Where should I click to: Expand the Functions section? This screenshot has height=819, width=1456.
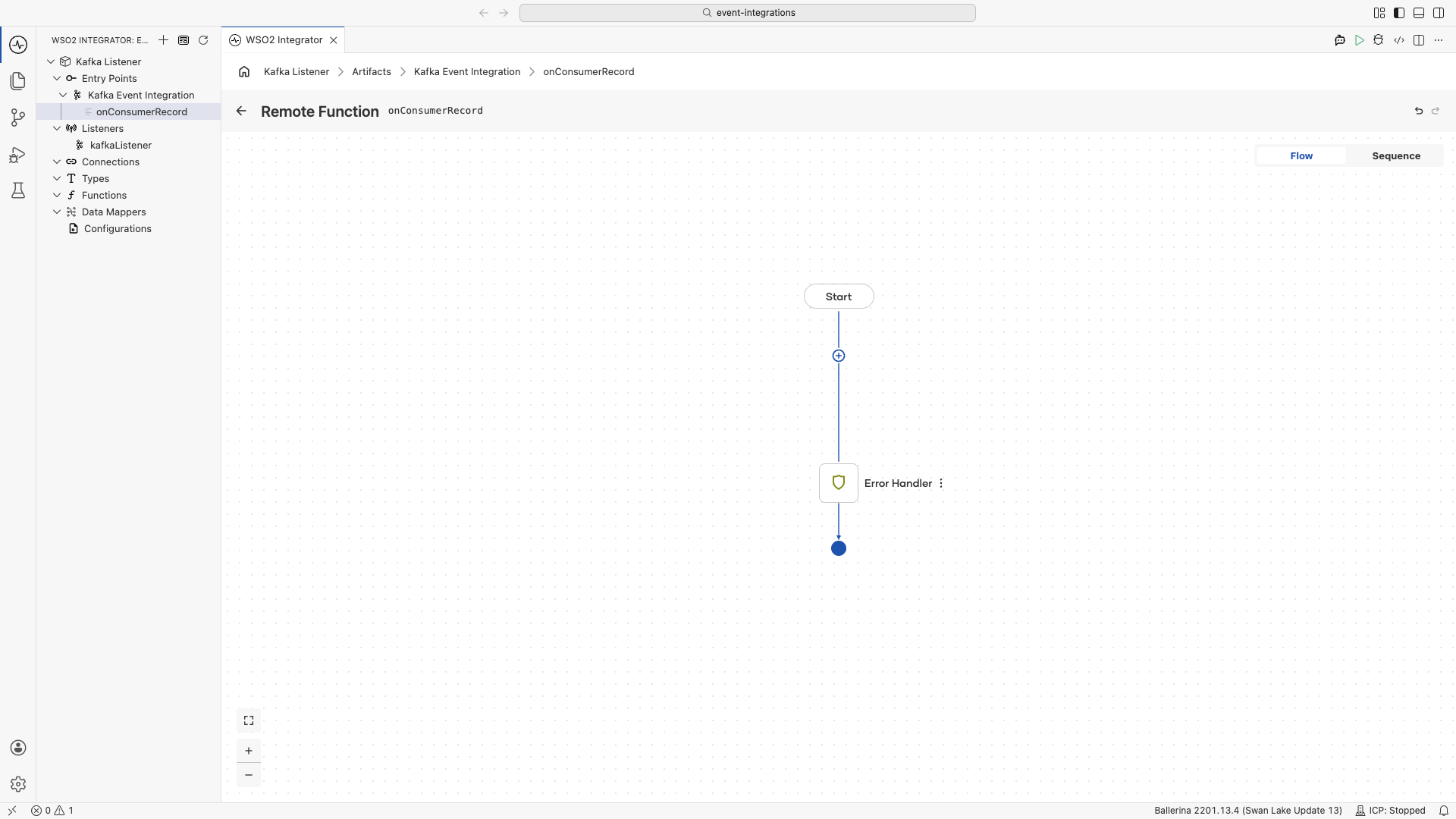click(57, 195)
